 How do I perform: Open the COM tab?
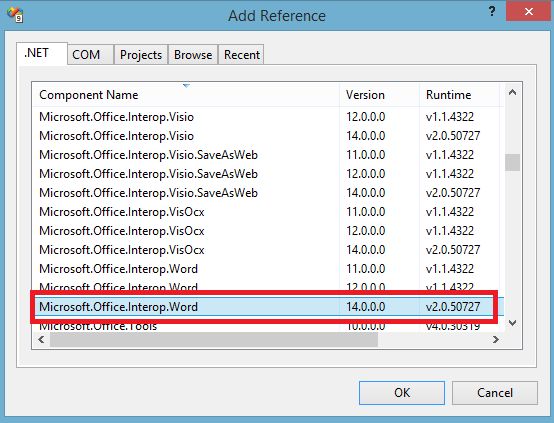click(90, 55)
